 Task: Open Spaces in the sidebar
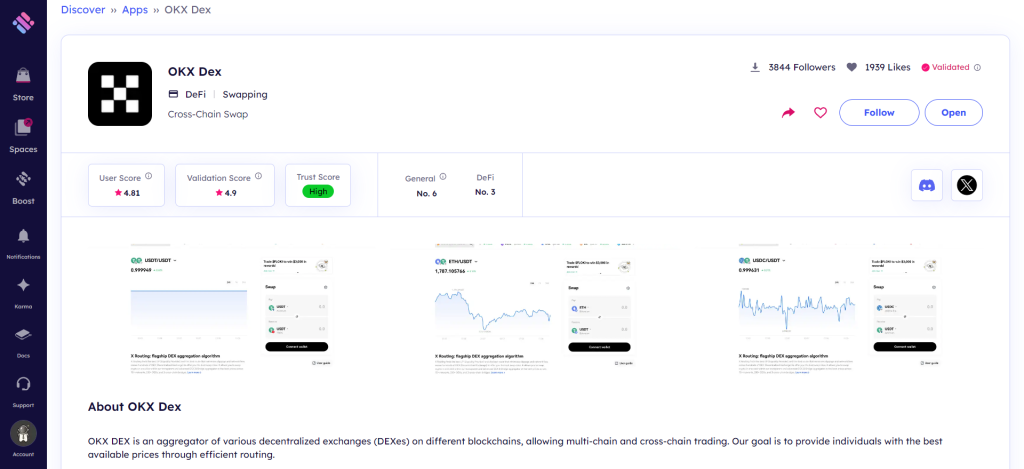pyautogui.click(x=23, y=128)
